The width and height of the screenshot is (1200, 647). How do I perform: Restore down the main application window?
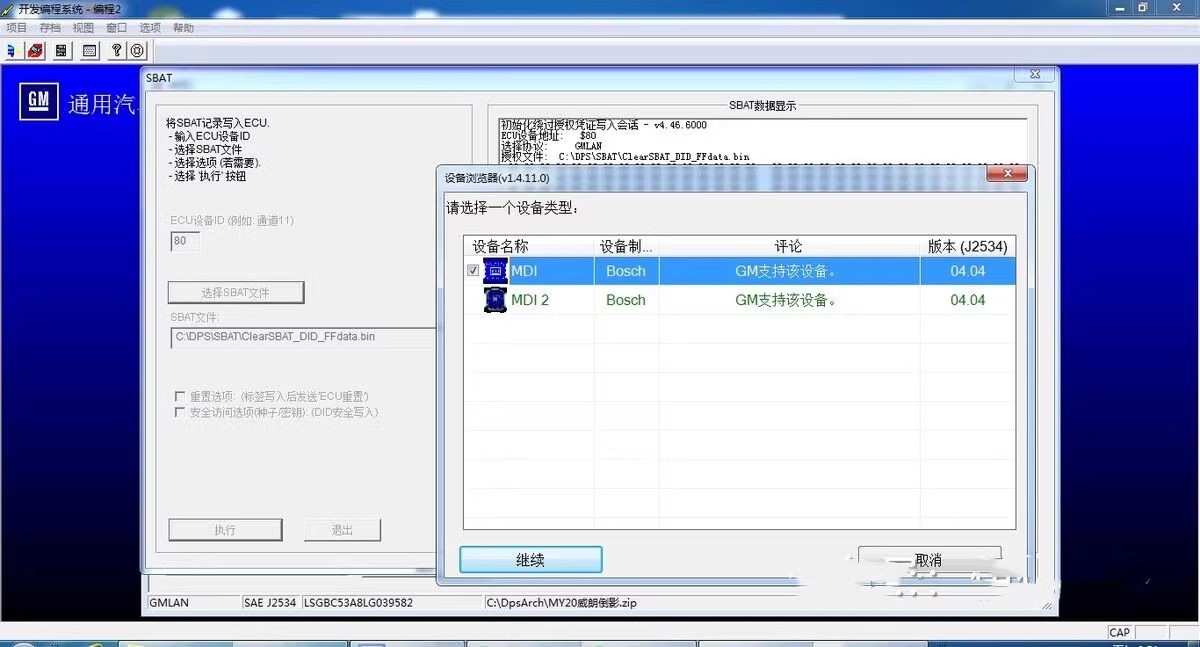(1143, 7)
